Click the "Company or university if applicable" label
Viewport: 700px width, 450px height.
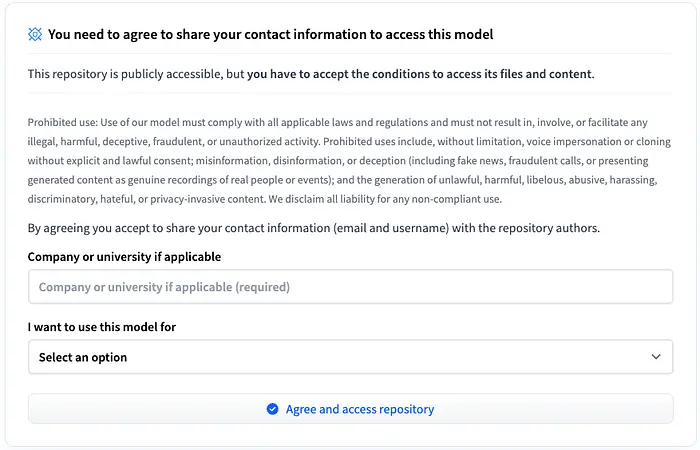pyautogui.click(x=124, y=257)
